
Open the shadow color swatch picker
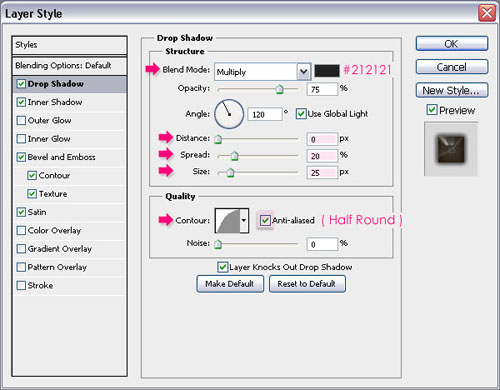tap(327, 71)
